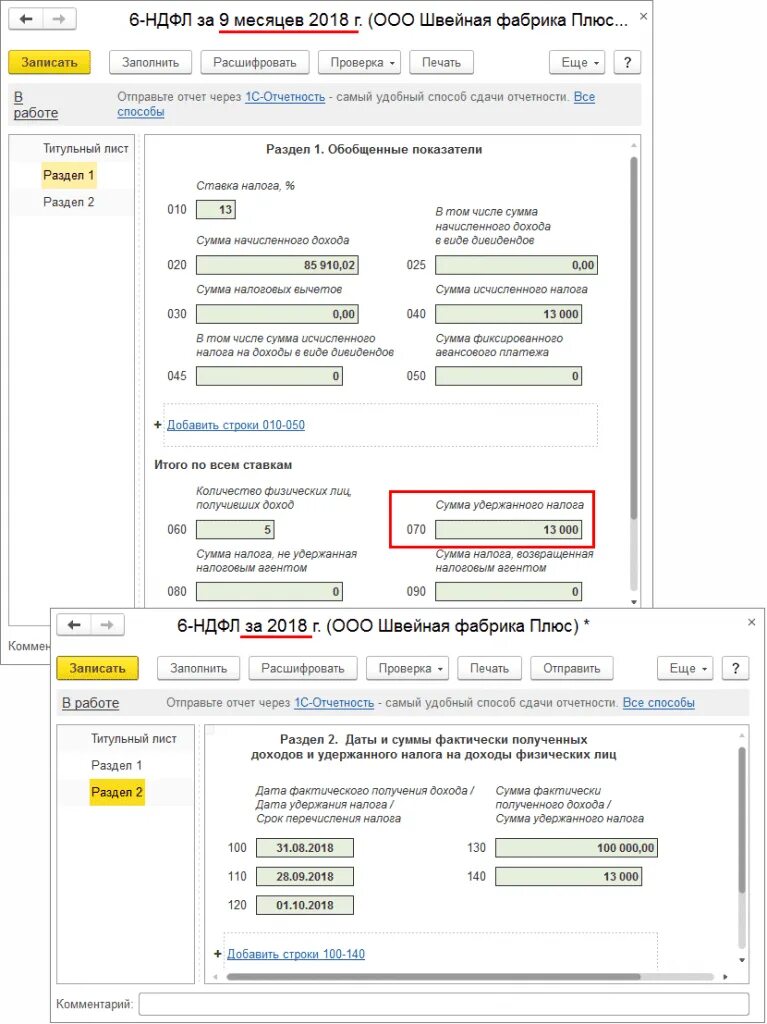Click scroll-up arrow in 9-month window

pyautogui.click(x=633, y=145)
